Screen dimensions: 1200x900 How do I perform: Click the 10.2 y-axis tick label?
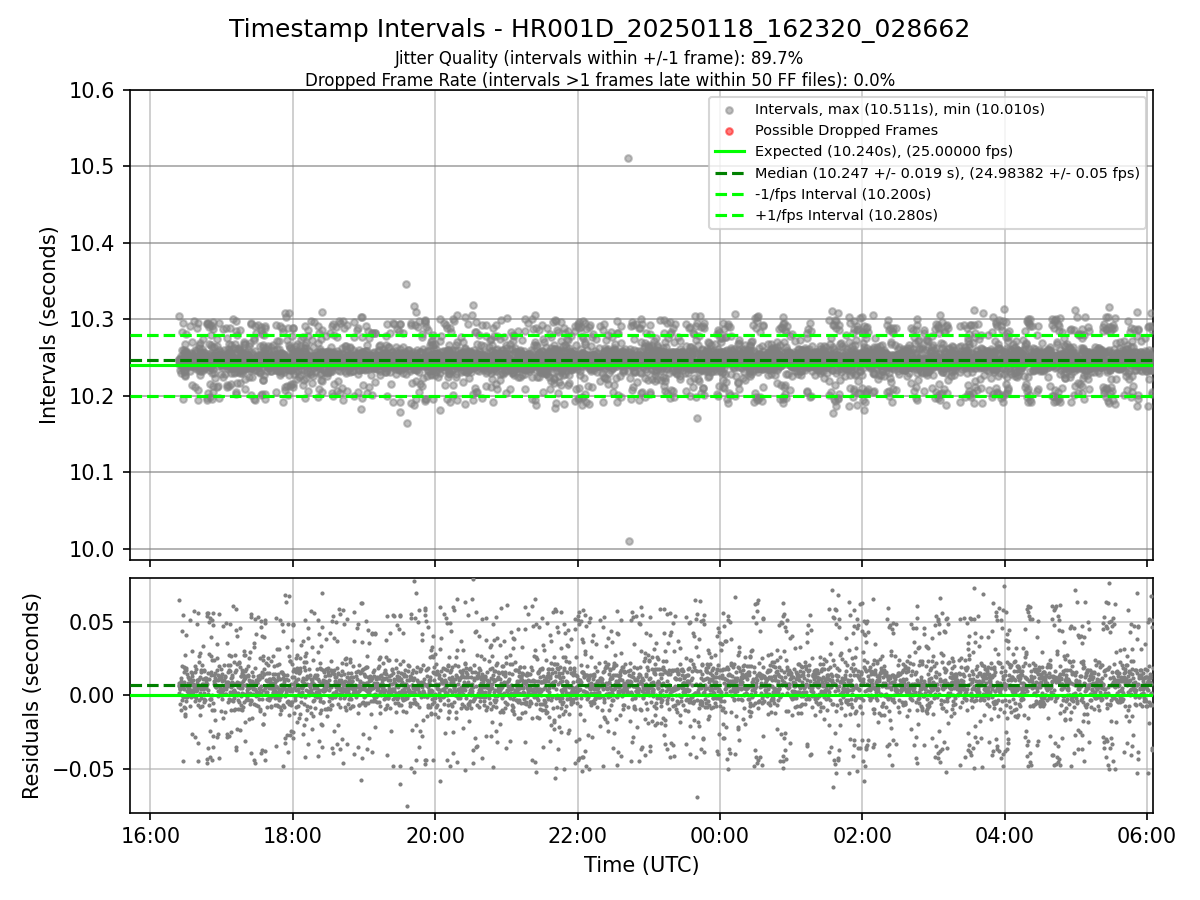pyautogui.click(x=94, y=396)
